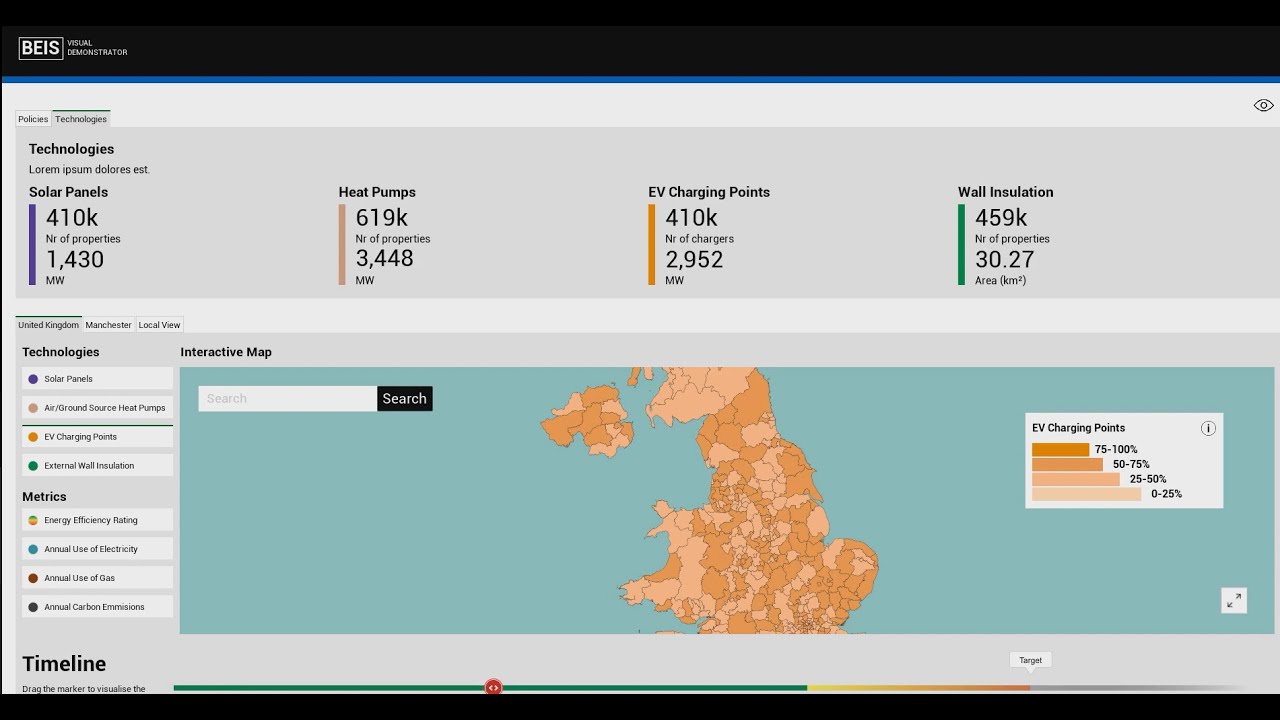Click the red timeline marker handle
Viewport: 1280px width, 720px height.
coord(493,687)
